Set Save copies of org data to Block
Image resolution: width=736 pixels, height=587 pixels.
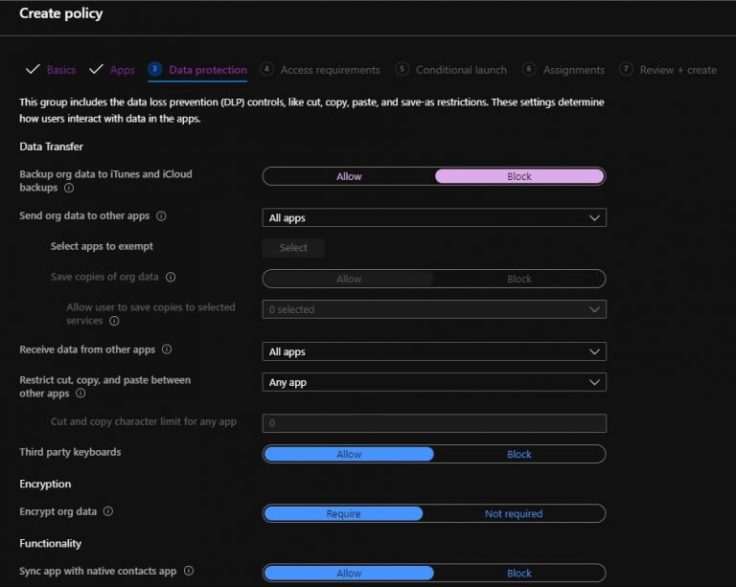[519, 279]
